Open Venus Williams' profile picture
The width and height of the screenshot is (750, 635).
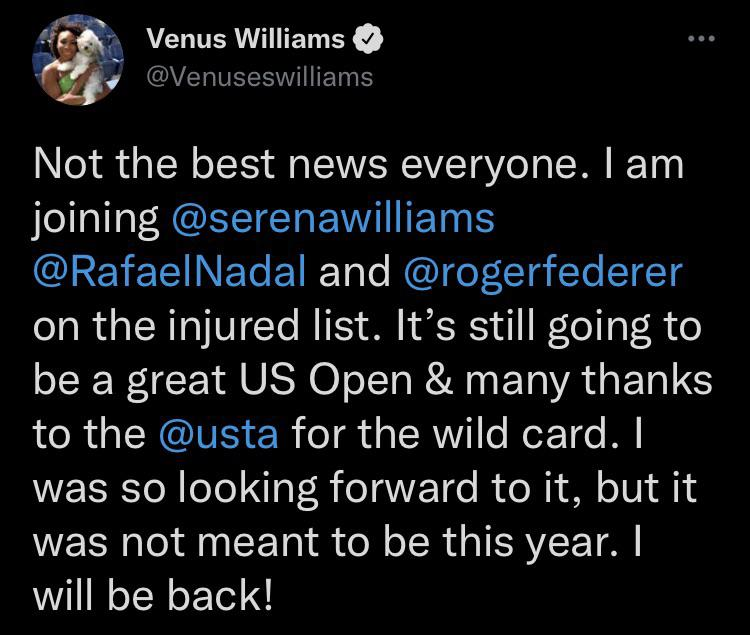[80, 62]
